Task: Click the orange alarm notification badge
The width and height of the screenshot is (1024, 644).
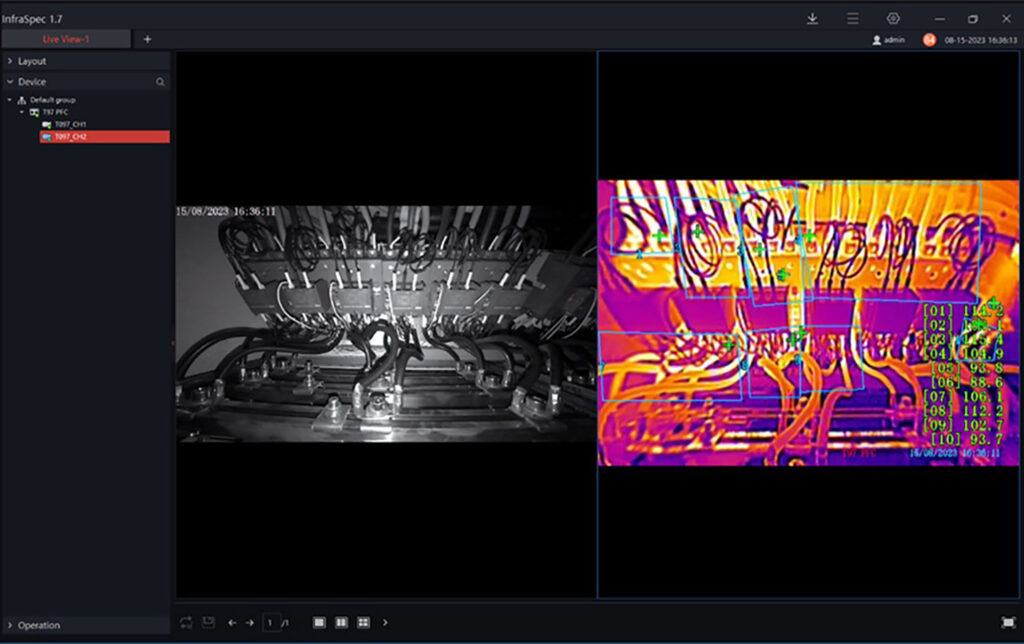Action: [929, 39]
